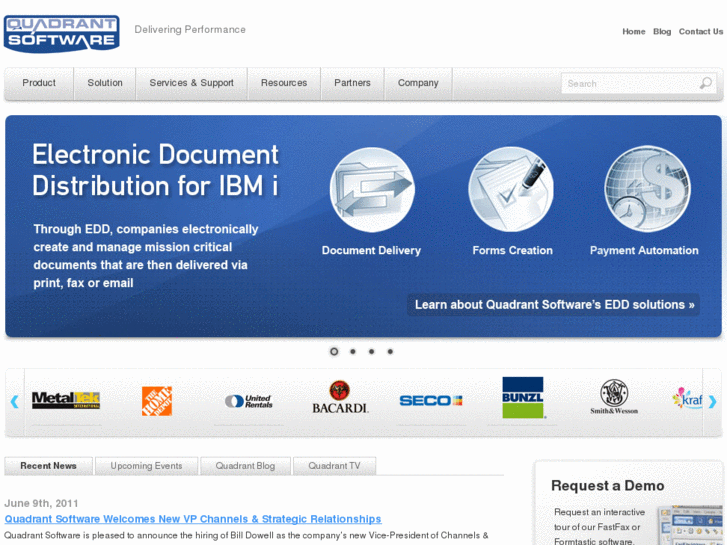The height and width of the screenshot is (545, 727).
Task: Click the Bunzl logo
Action: 523,398
